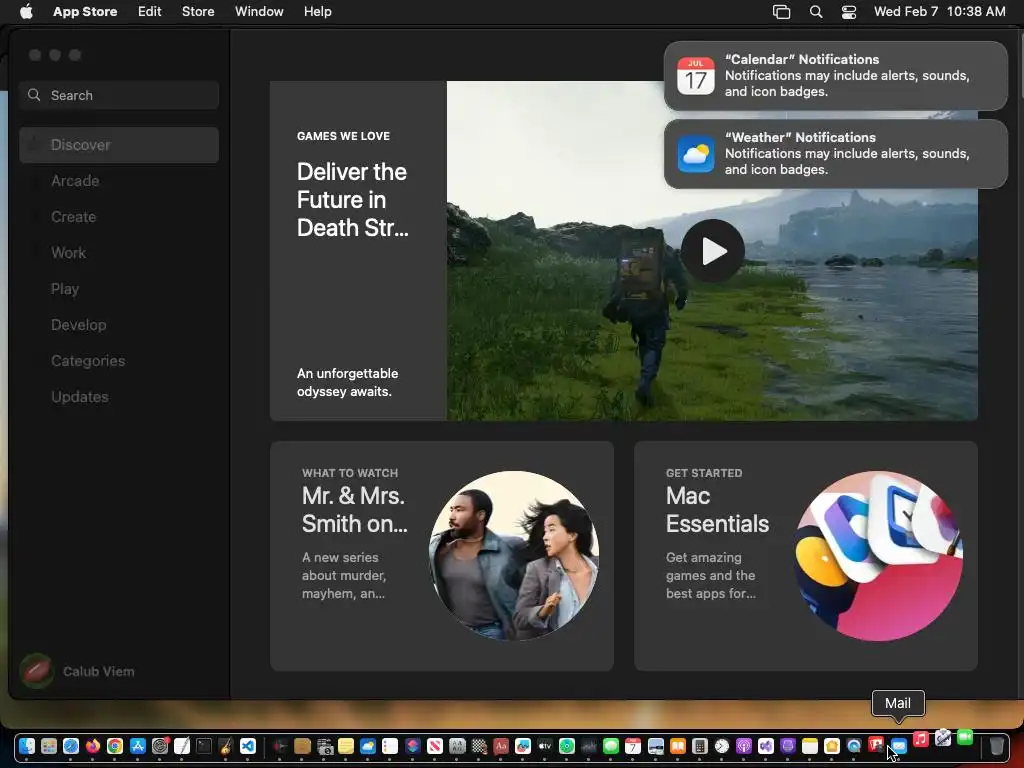Open Font Book from the Dock
This screenshot has width=1024, height=768.
[456, 746]
